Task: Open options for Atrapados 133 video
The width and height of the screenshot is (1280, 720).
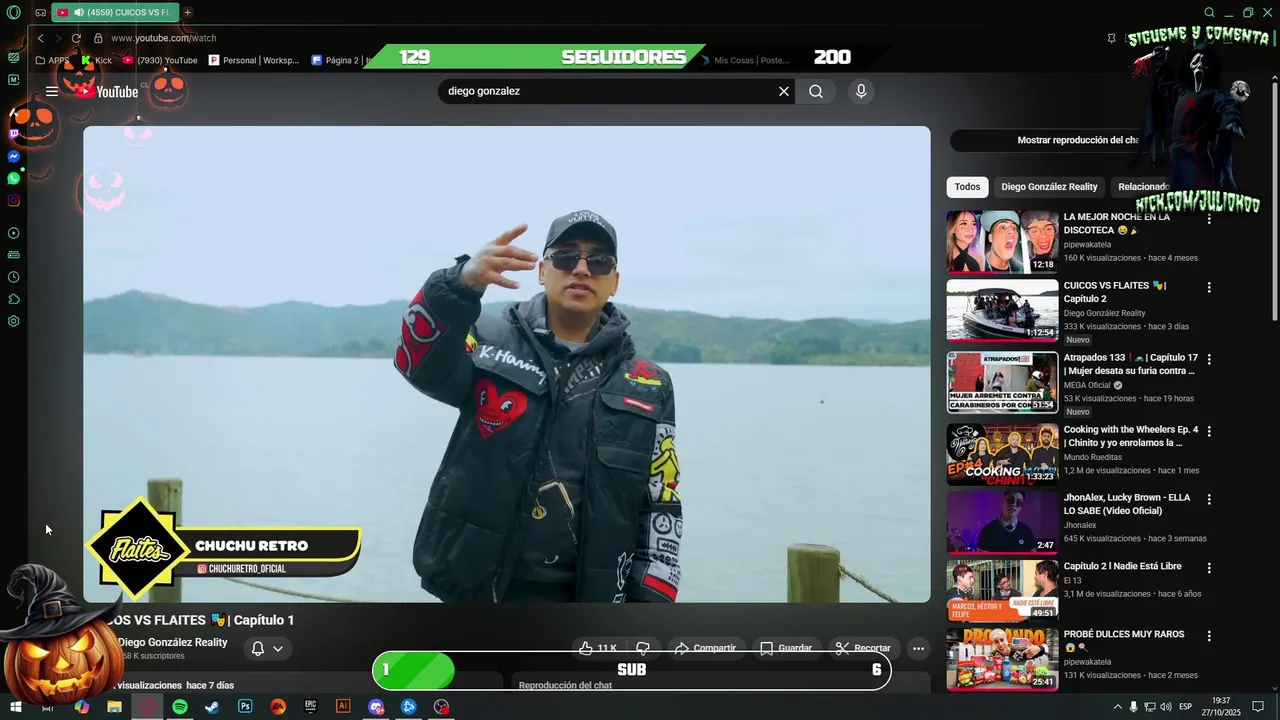Action: click(x=1208, y=359)
